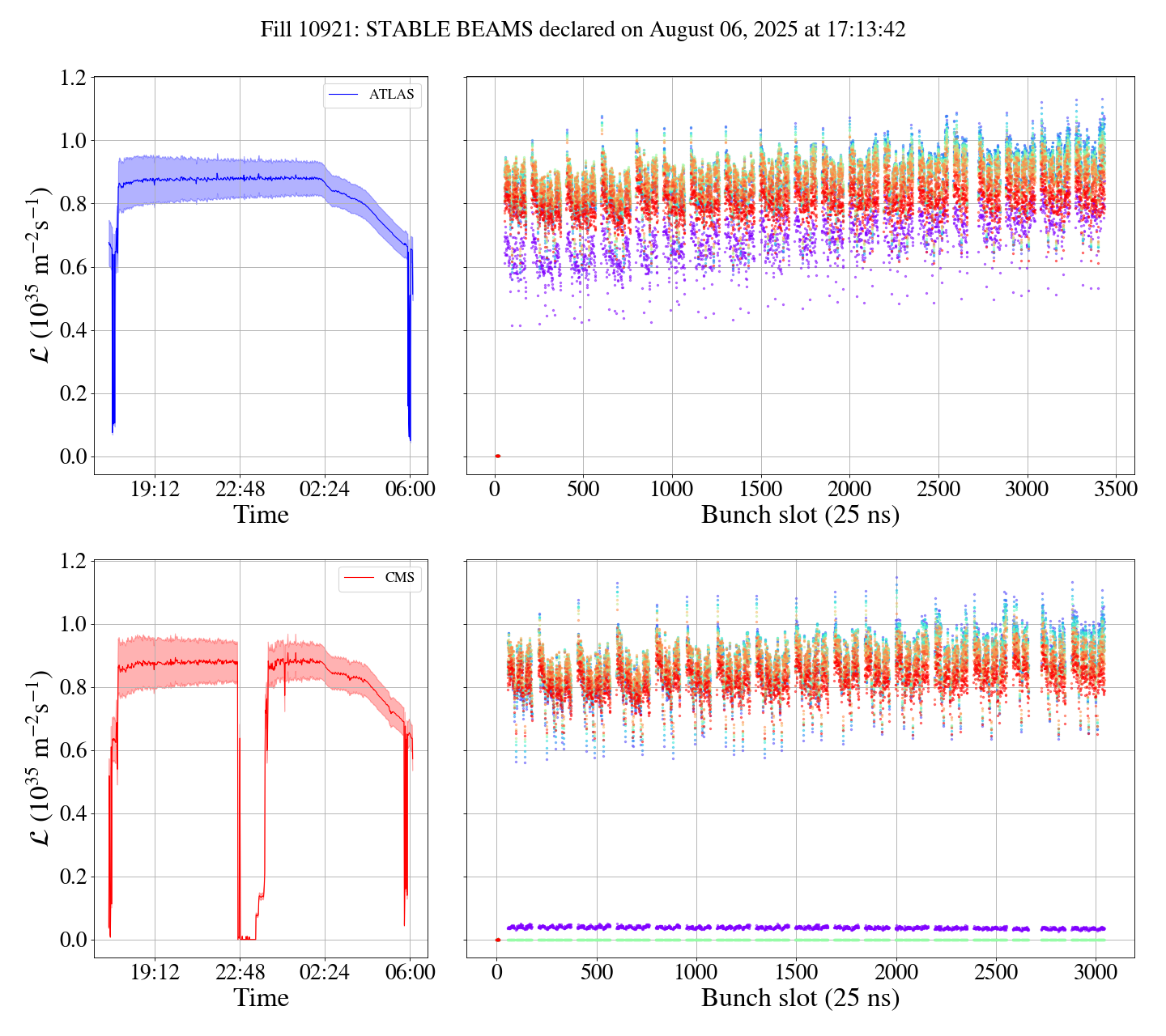Image resolution: width=1166 pixels, height=1036 pixels.
Task: Select the blue line sample in ATLAS legend
Action: pos(344,95)
